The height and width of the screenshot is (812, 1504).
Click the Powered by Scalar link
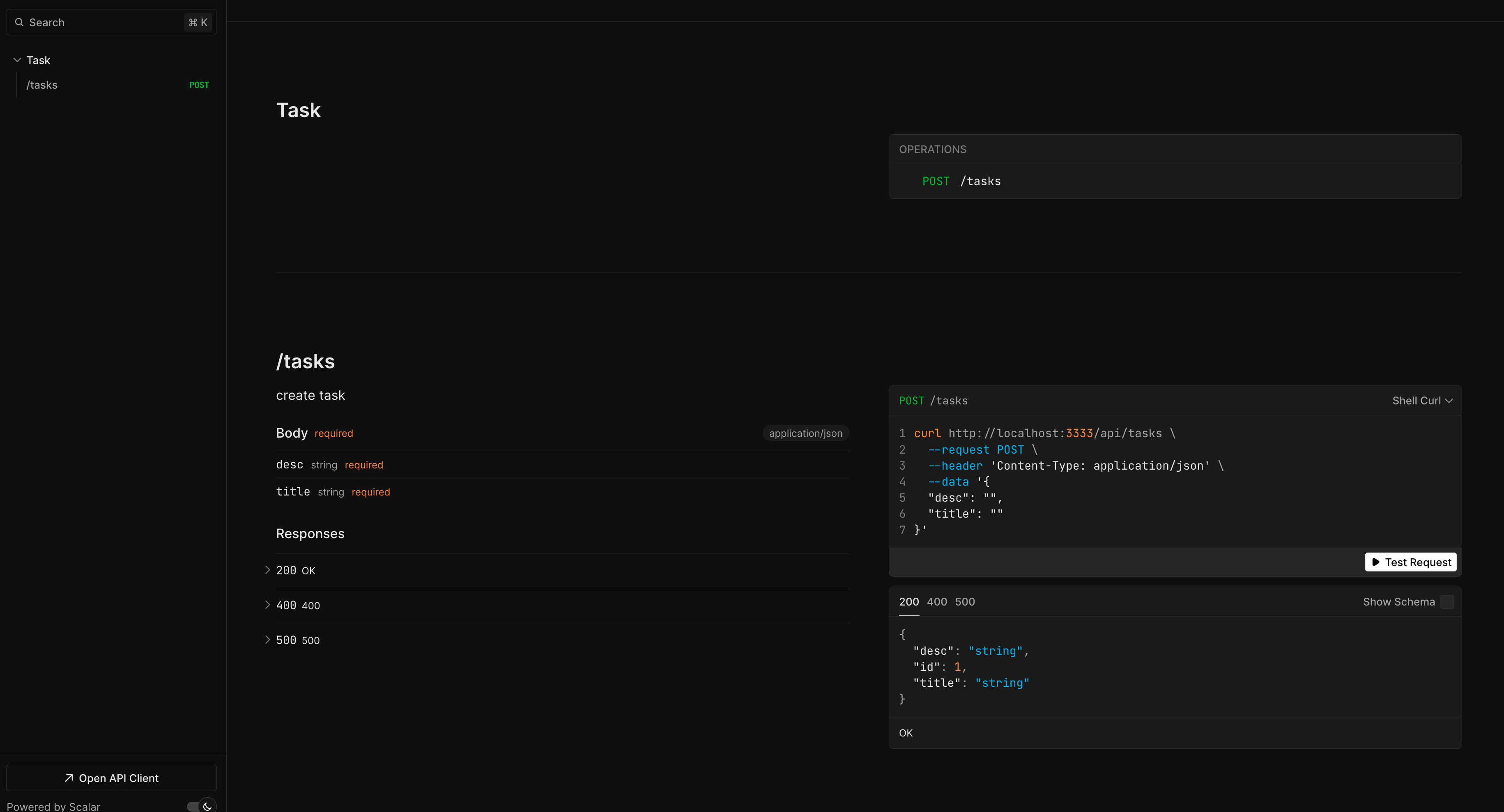(54, 806)
